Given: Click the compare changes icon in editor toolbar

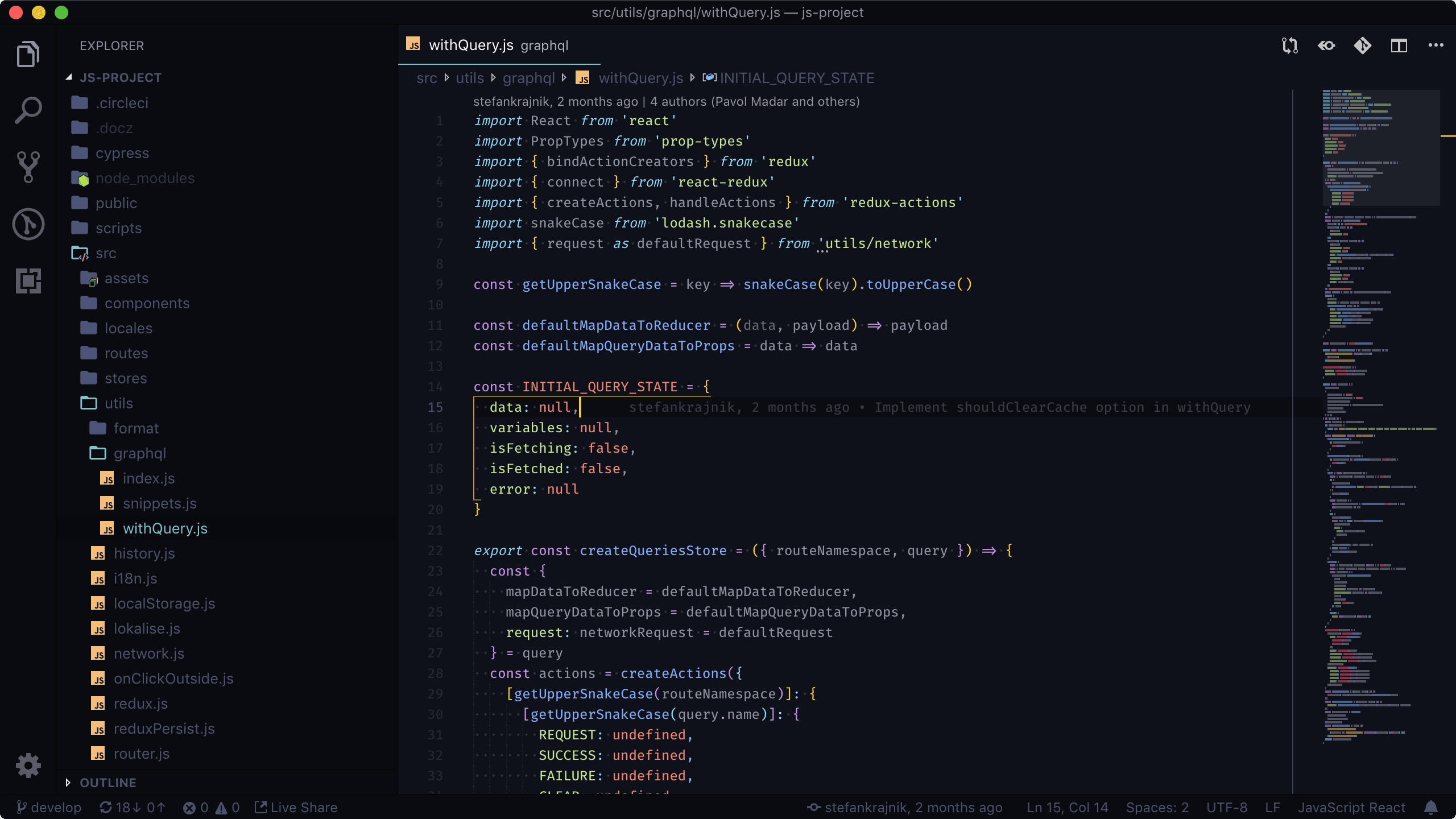Looking at the screenshot, I should [x=1290, y=45].
